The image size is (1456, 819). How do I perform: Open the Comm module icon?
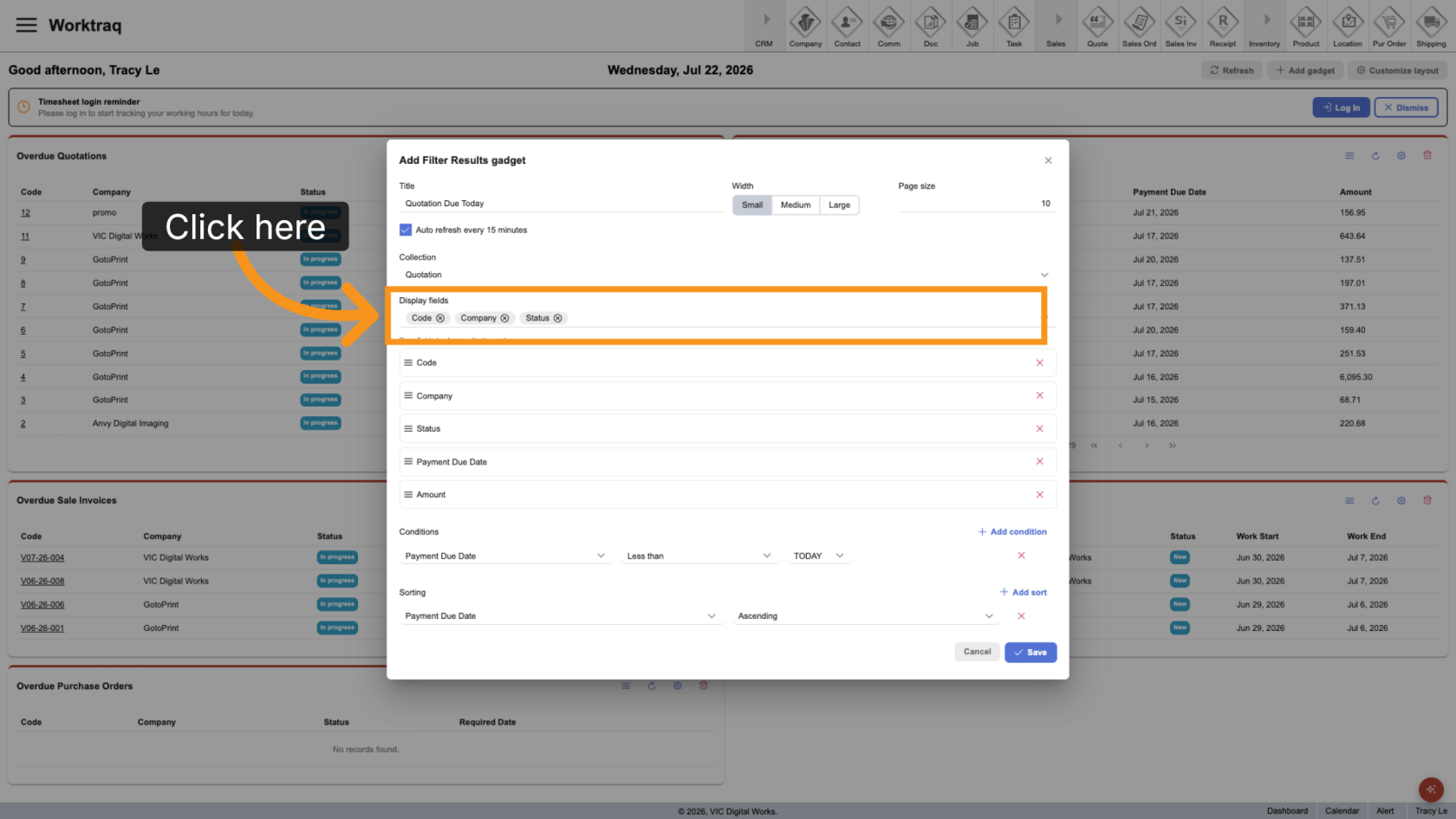[x=888, y=27]
